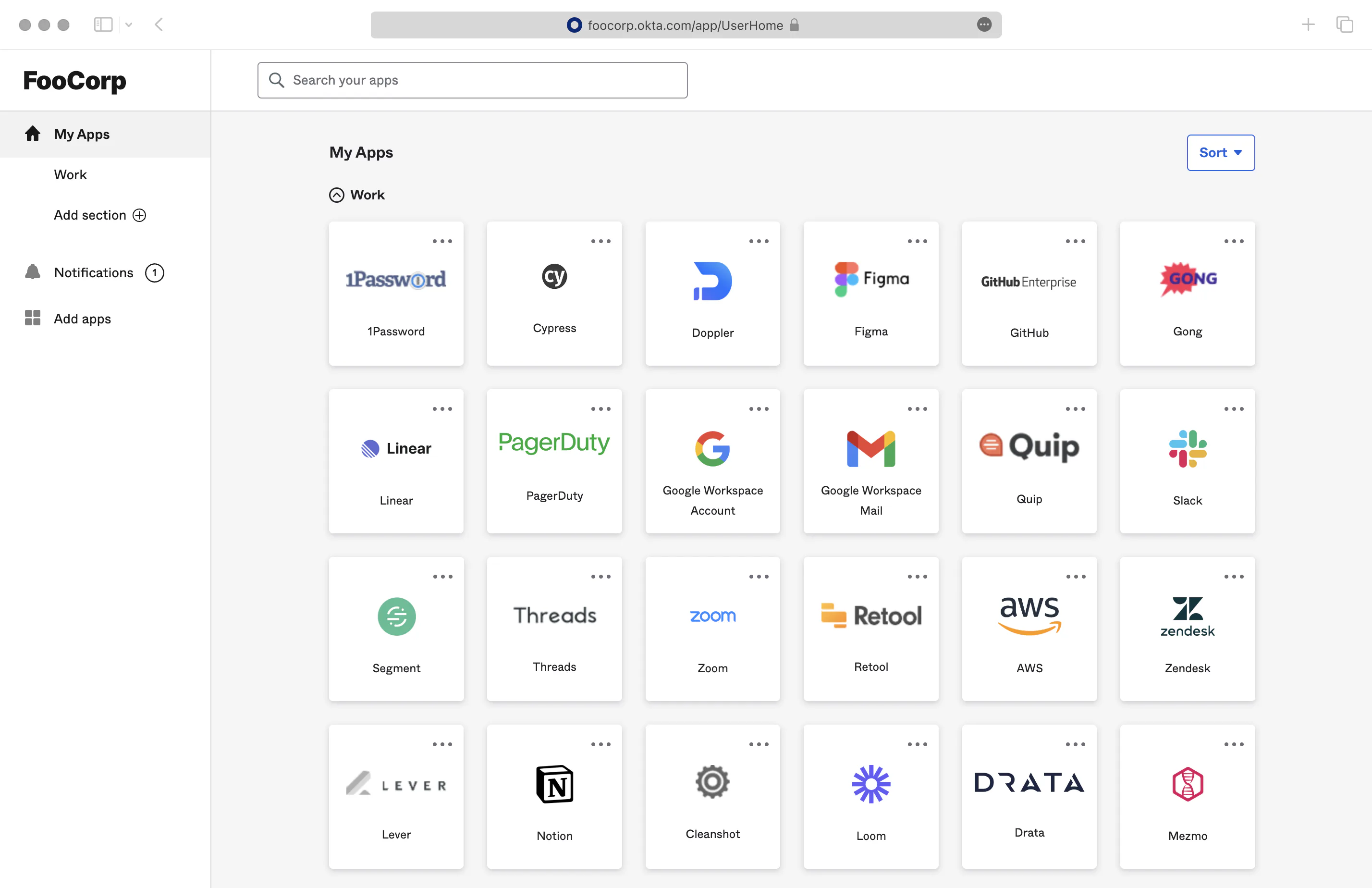Launch the Cypress app
Viewport: 1372px width, 888px height.
coord(554,293)
